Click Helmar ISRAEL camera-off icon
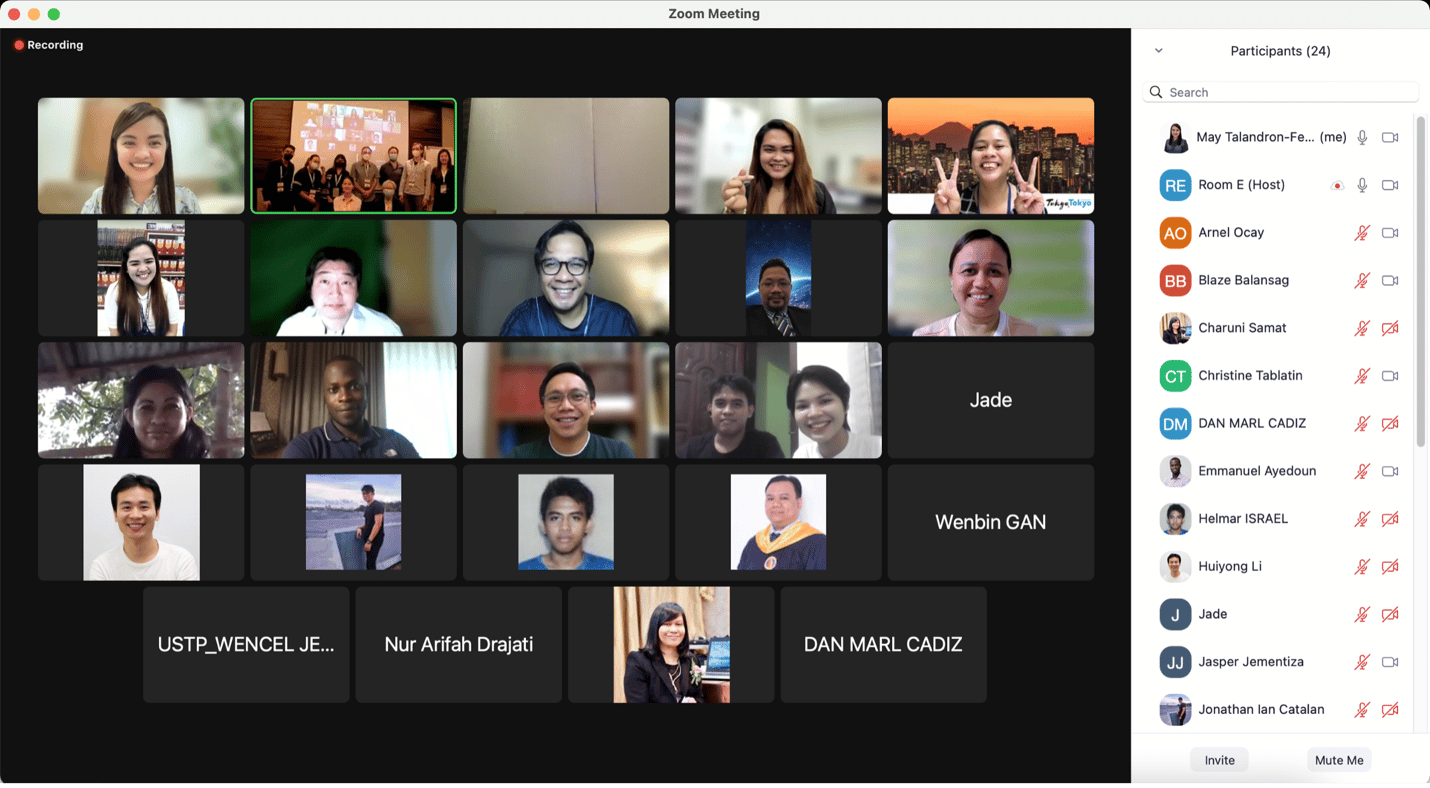The height and width of the screenshot is (788, 1430). [x=1390, y=519]
